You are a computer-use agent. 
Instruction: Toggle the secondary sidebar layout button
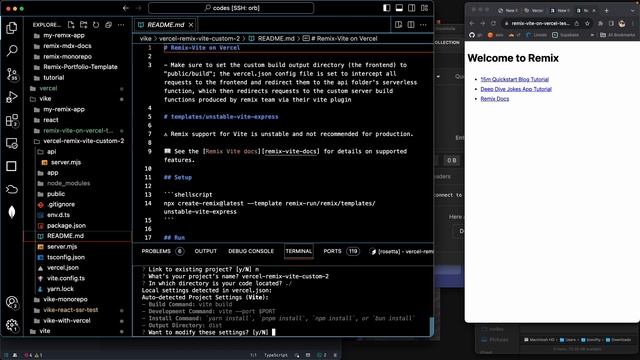(x=411, y=8)
